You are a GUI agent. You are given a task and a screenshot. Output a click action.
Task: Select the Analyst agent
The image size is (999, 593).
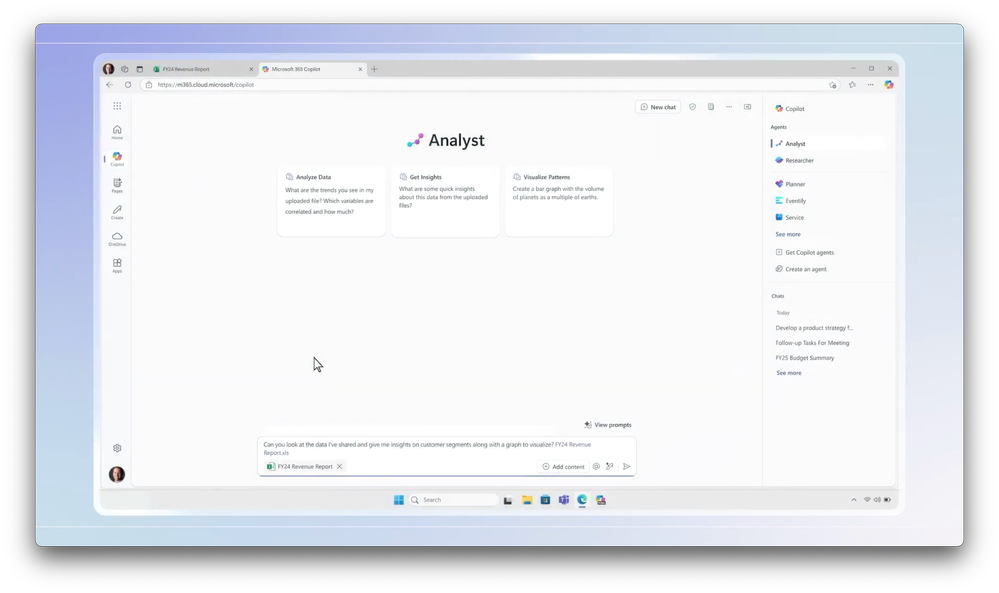(830, 144)
